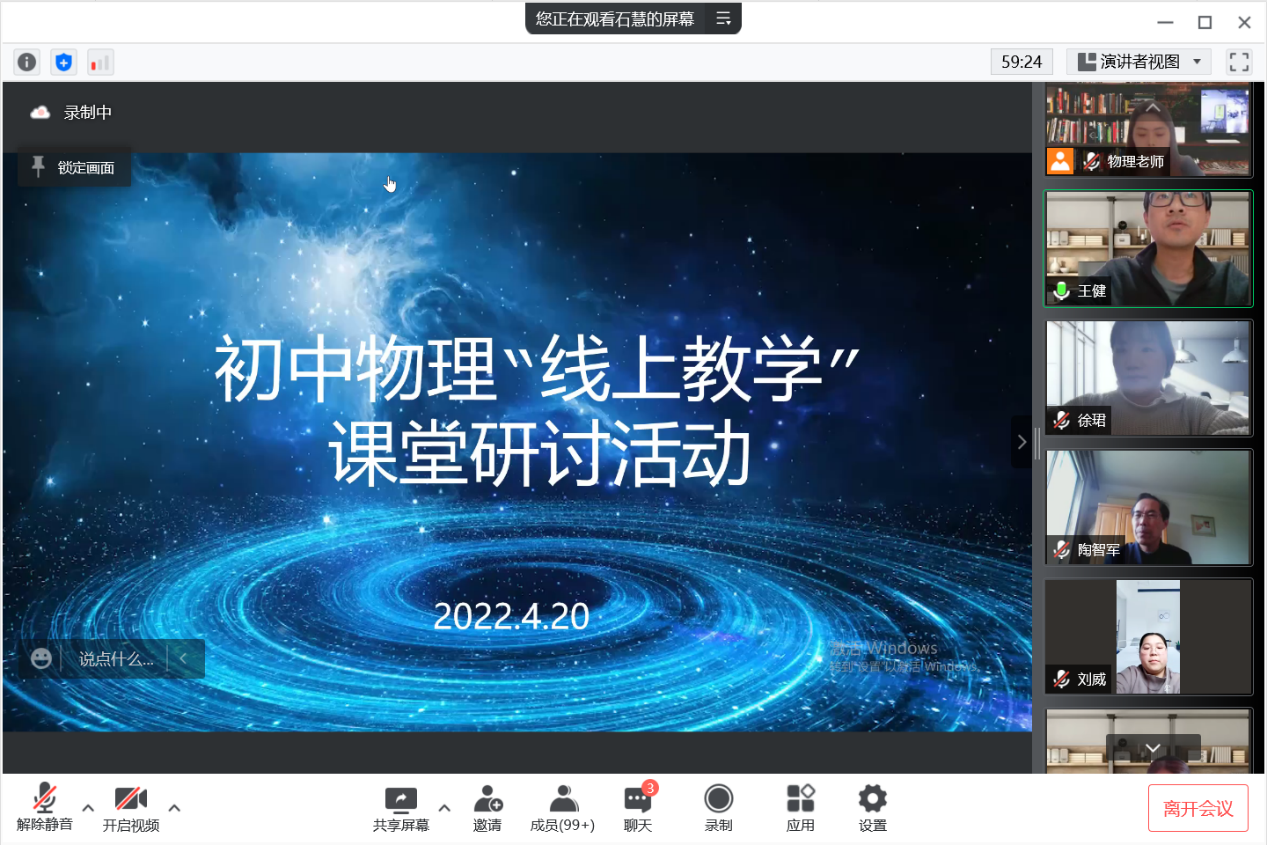The image size is (1267, 845).
Task: Open the Apps panel
Action: 800,808
